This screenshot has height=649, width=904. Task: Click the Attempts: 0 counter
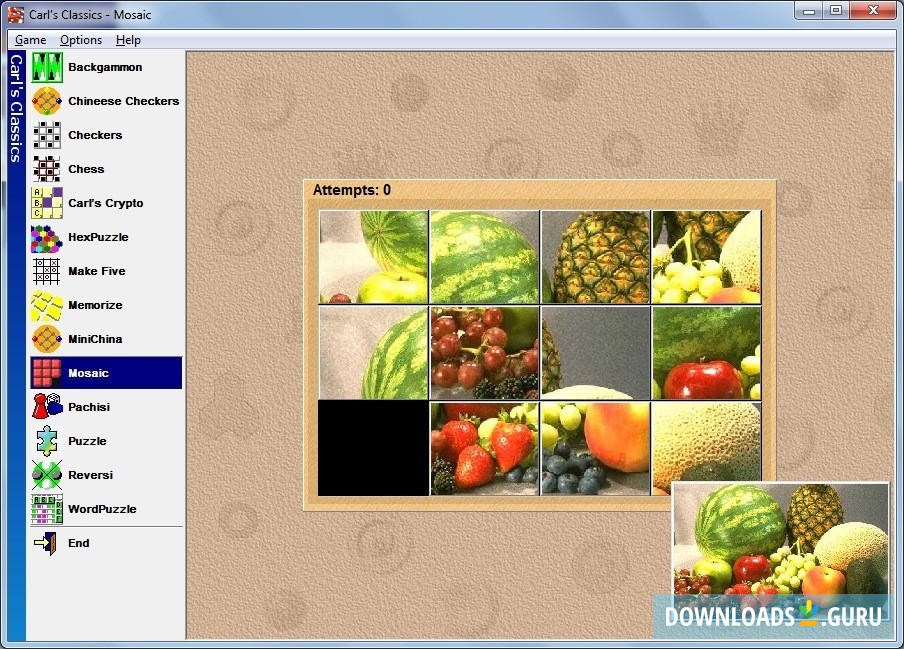352,190
